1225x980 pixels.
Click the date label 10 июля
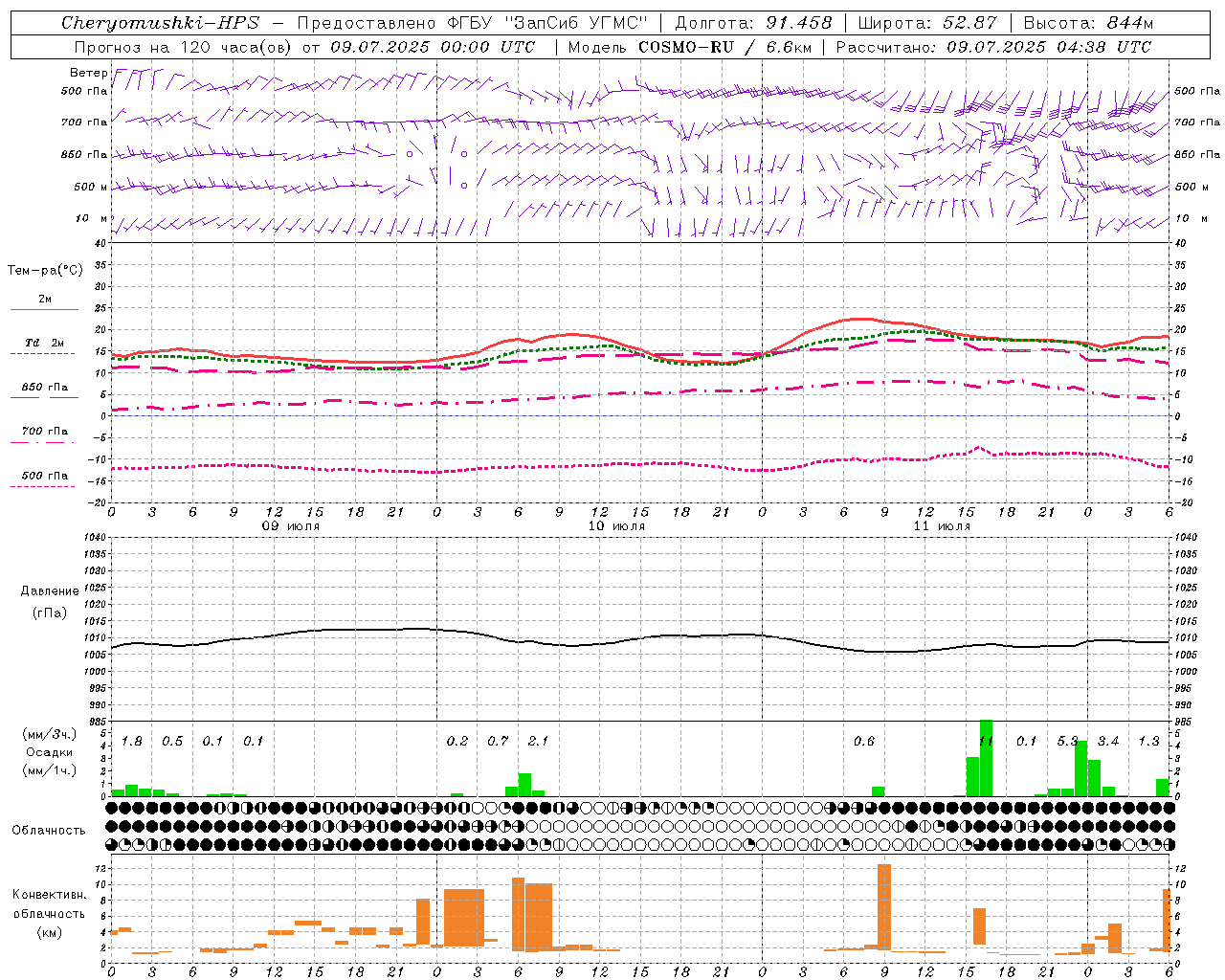point(616,525)
